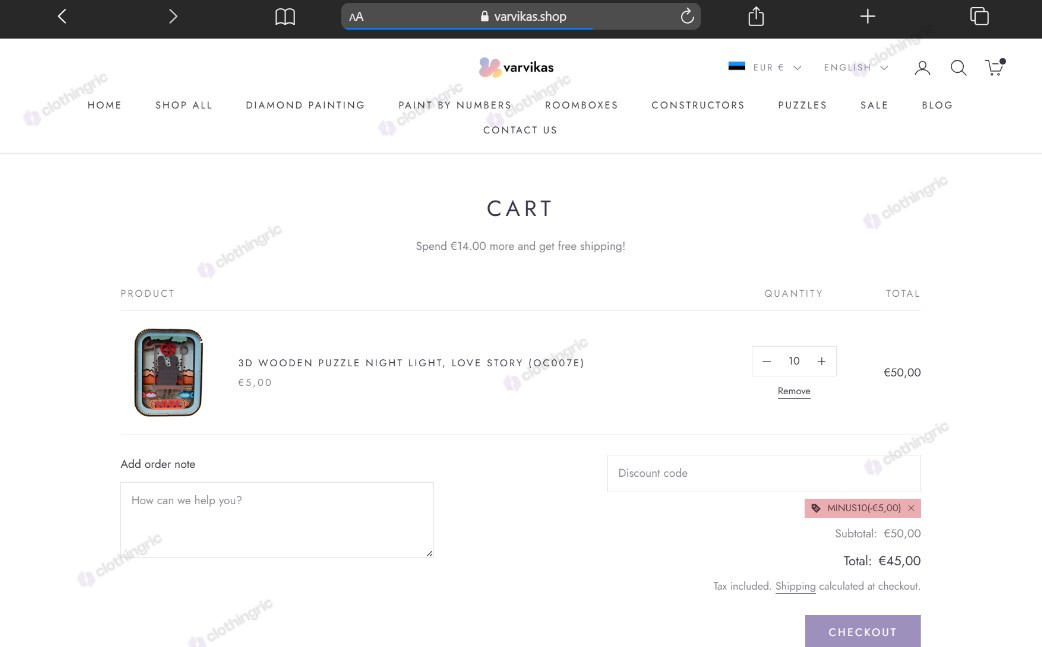Click the varvikas.shop address bar
The width and height of the screenshot is (1042, 647).
[x=521, y=17]
